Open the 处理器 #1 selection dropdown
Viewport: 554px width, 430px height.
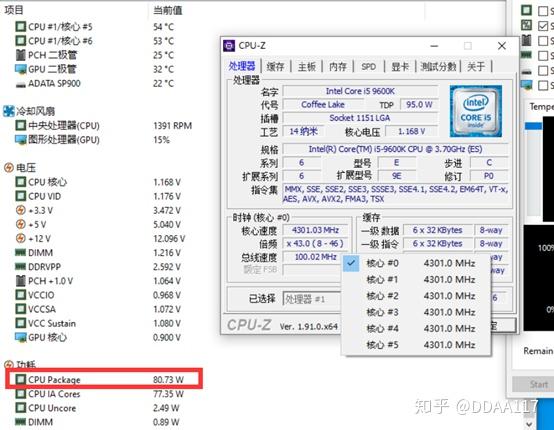312,299
